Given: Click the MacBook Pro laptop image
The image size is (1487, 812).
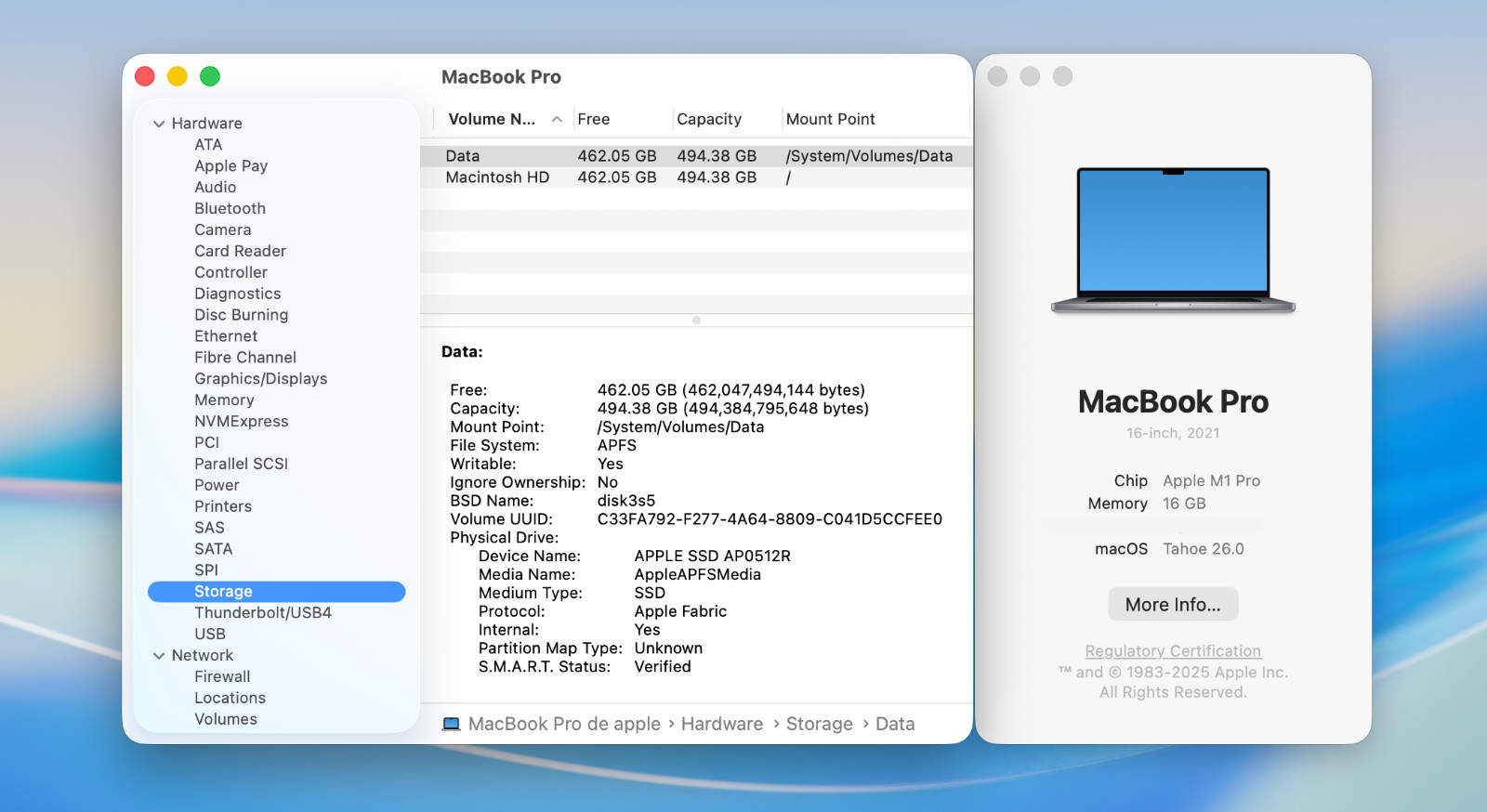Looking at the screenshot, I should (x=1173, y=240).
